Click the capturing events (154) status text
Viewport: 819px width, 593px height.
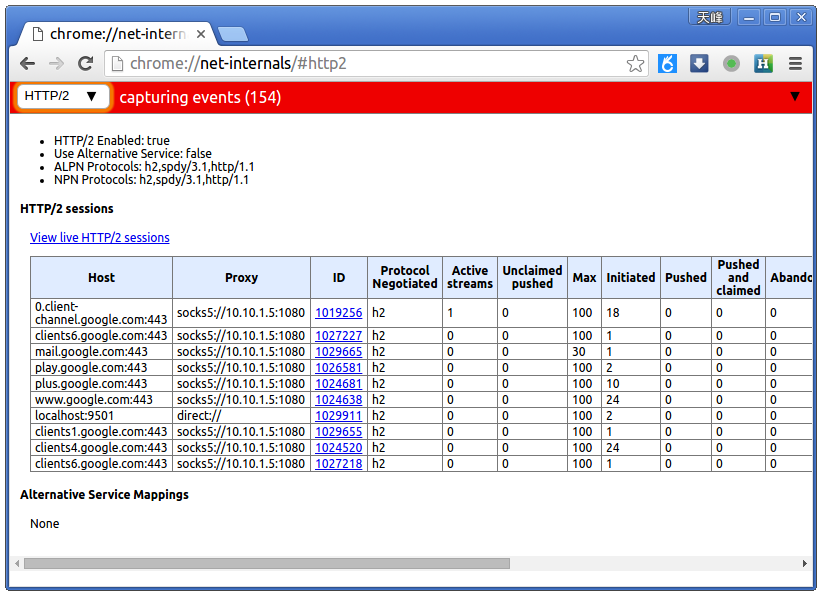tap(200, 97)
